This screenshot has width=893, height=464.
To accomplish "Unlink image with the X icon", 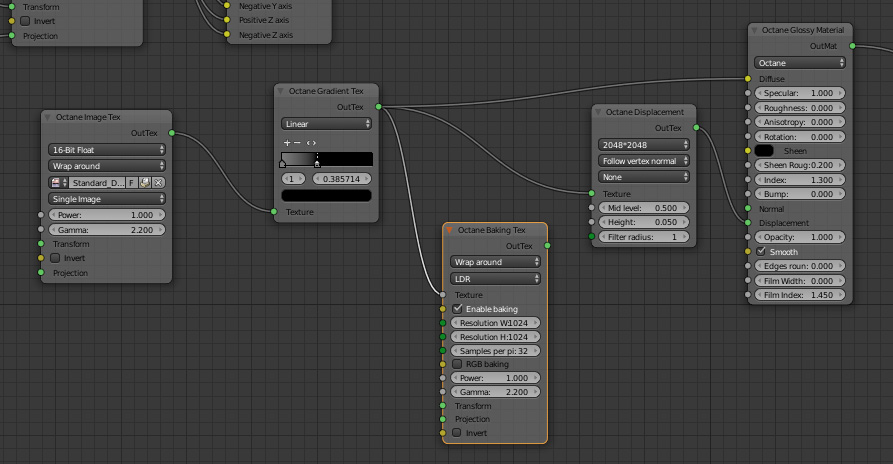I will click(x=158, y=183).
